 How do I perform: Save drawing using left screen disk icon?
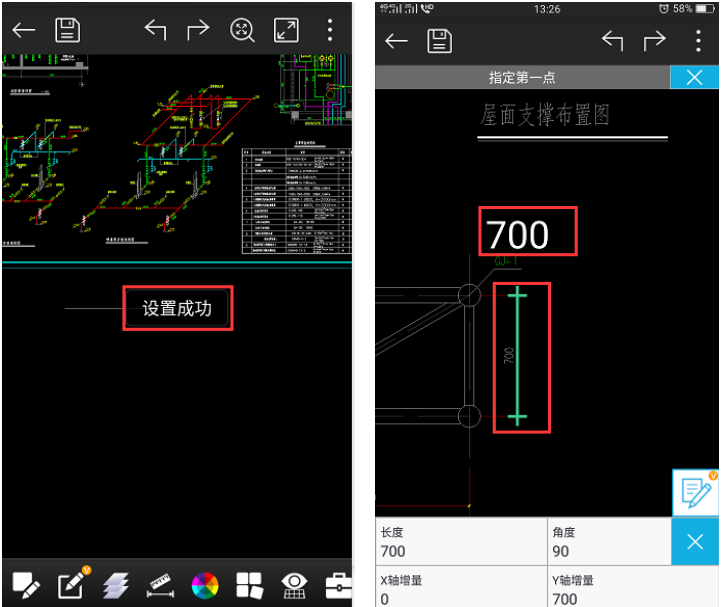point(67,29)
